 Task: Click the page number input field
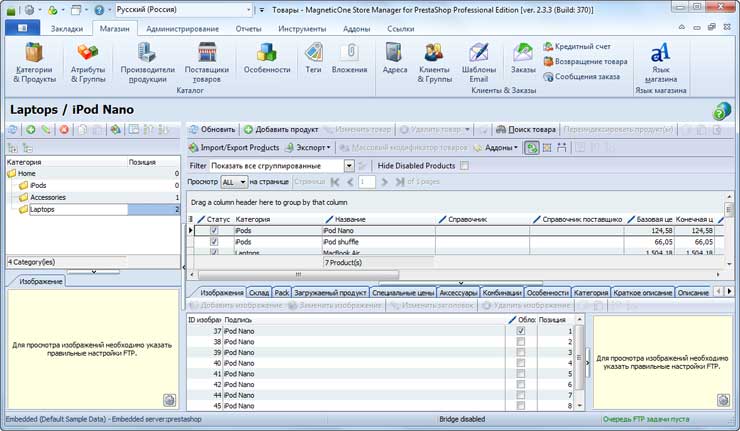[x=367, y=182]
